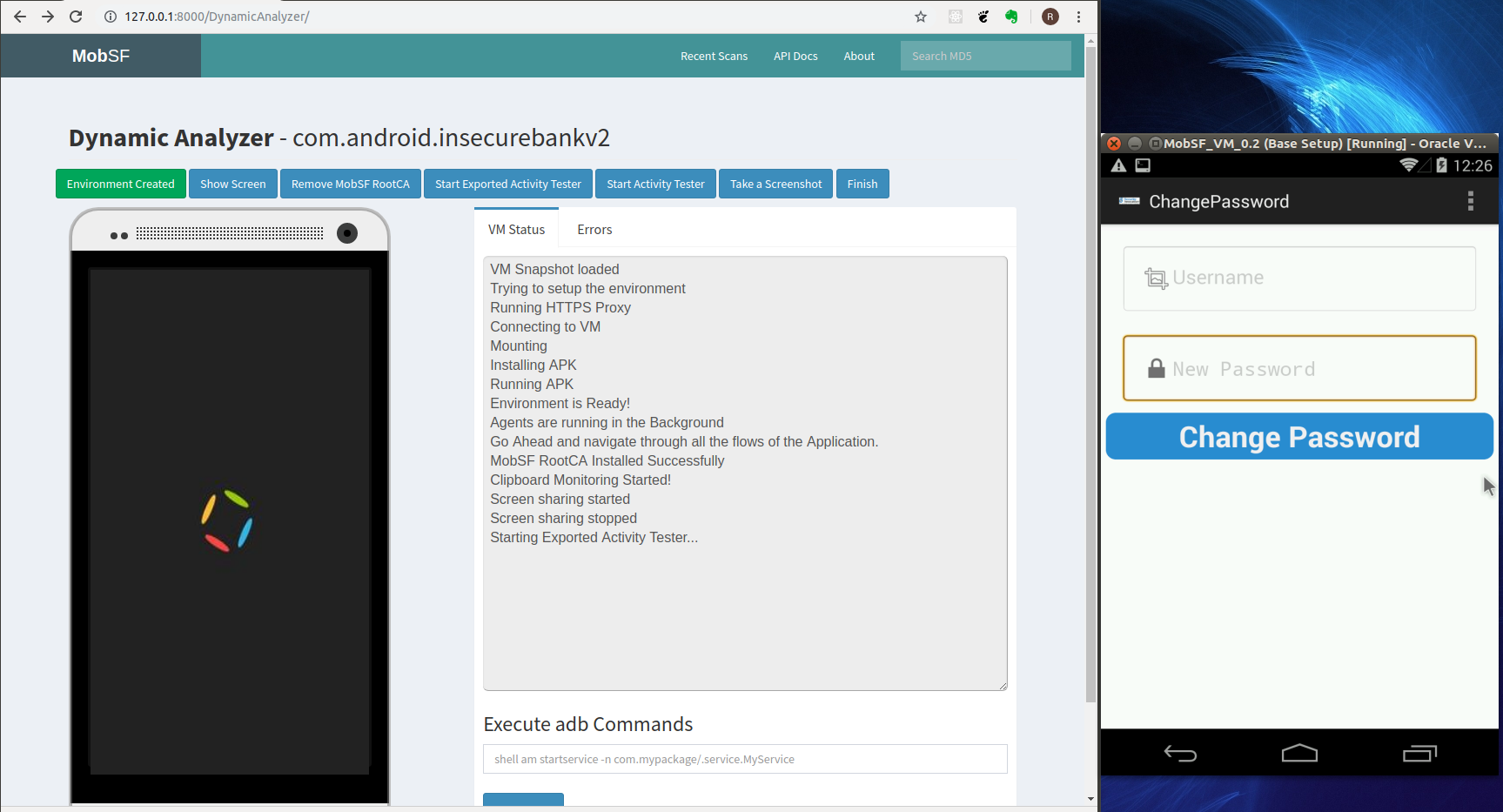Click the Search MD5 input field

(985, 57)
